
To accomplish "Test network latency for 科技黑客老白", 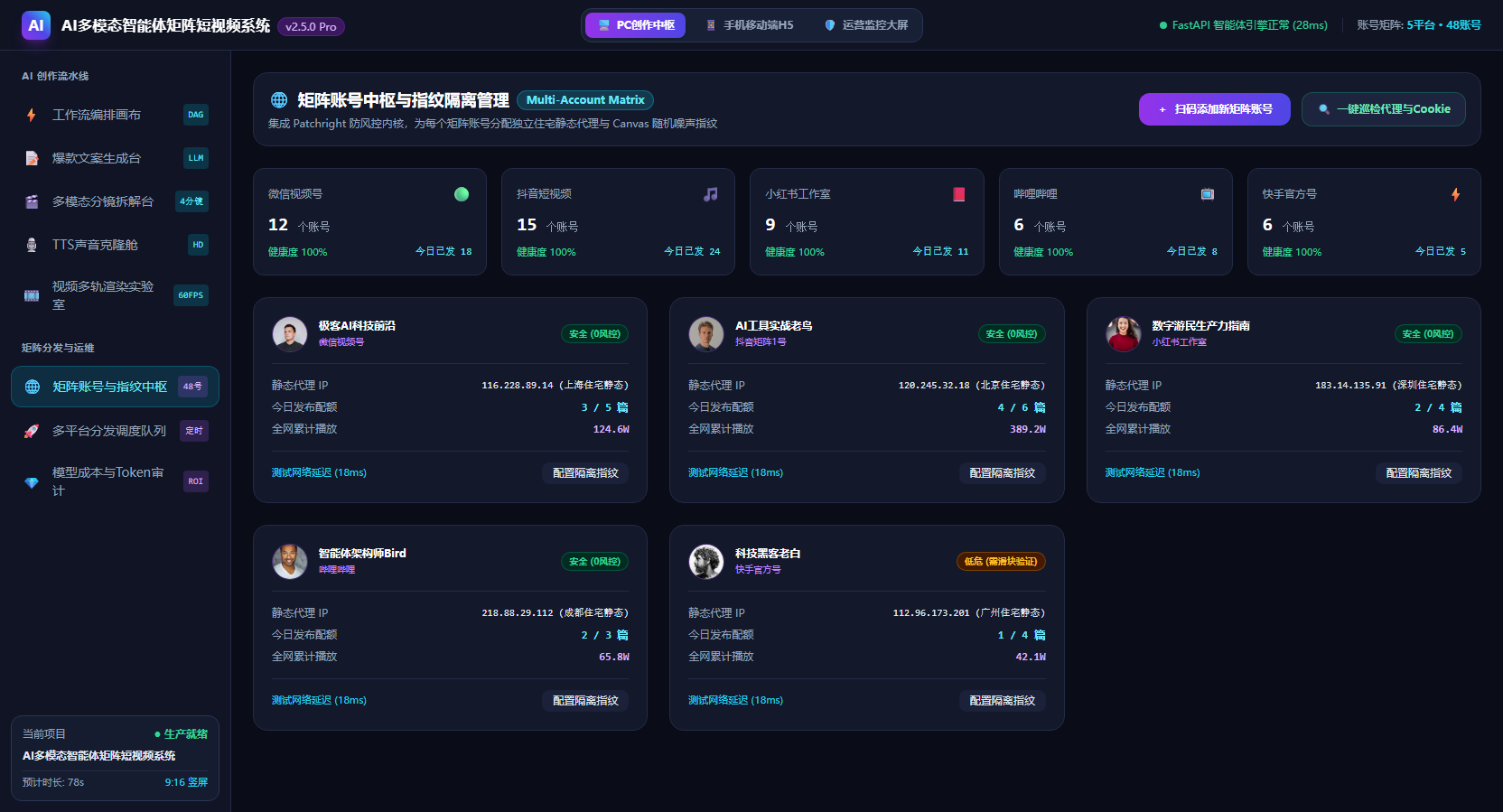I will 735,700.
